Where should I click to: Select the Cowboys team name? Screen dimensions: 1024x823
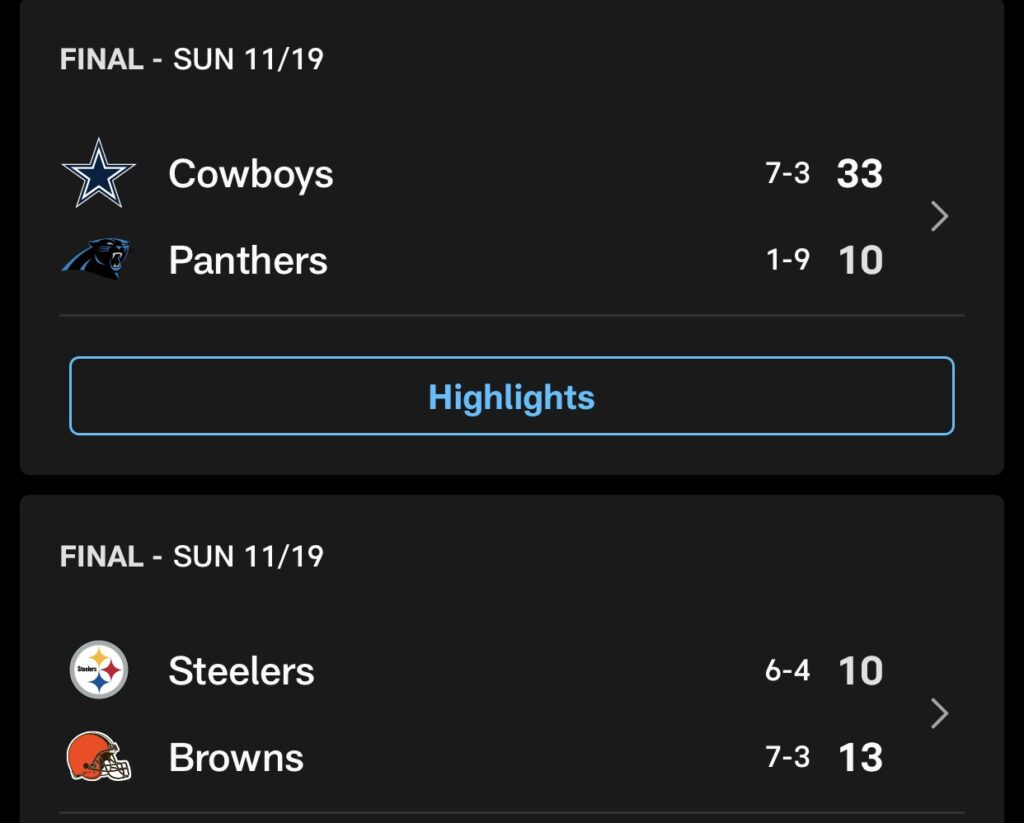click(251, 174)
